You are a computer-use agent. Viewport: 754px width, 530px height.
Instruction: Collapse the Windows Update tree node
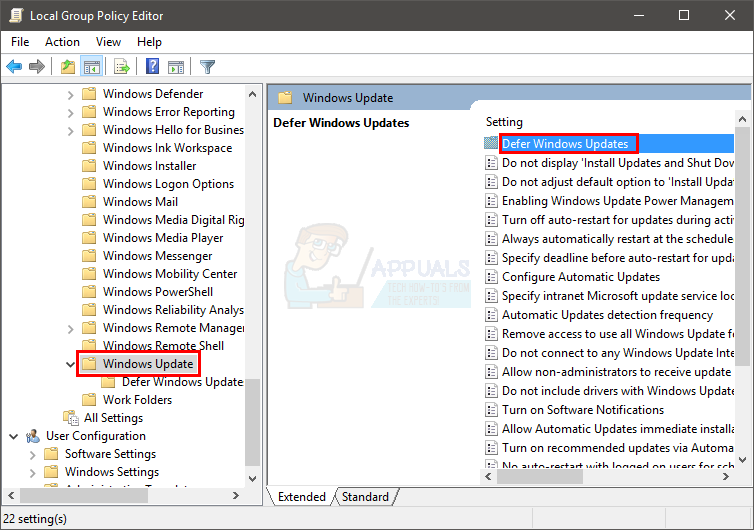tap(70, 364)
